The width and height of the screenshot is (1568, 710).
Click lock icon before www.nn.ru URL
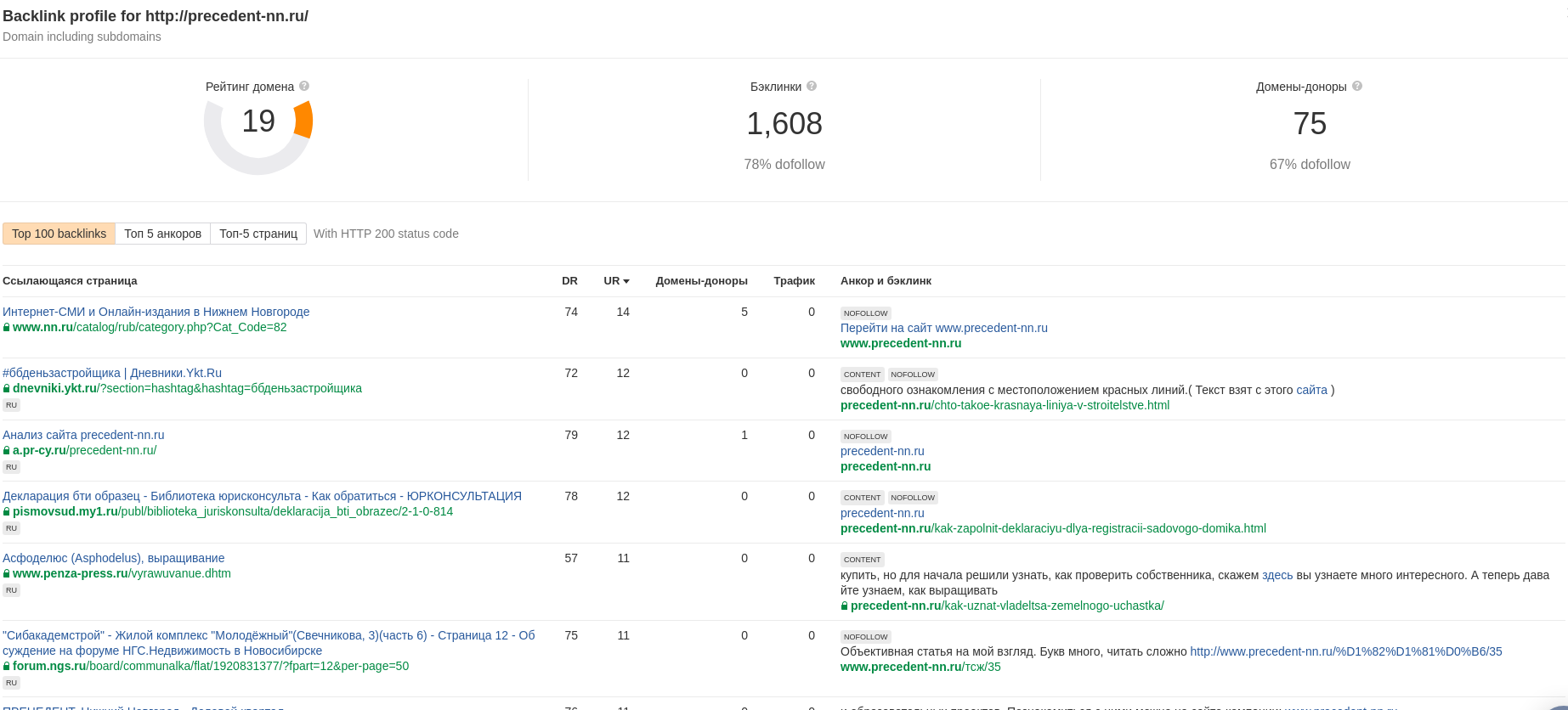pos(7,328)
